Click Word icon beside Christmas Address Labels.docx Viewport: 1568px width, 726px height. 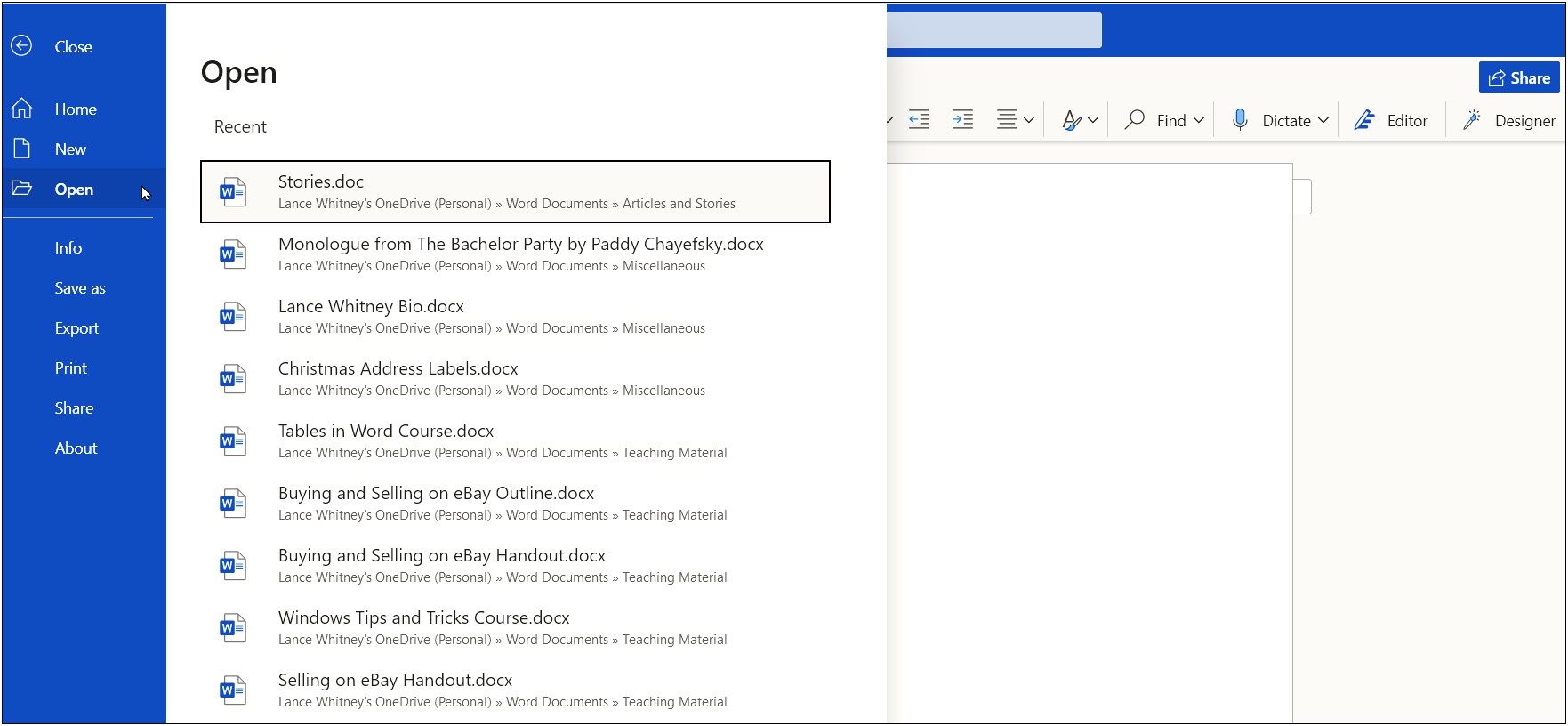point(233,378)
